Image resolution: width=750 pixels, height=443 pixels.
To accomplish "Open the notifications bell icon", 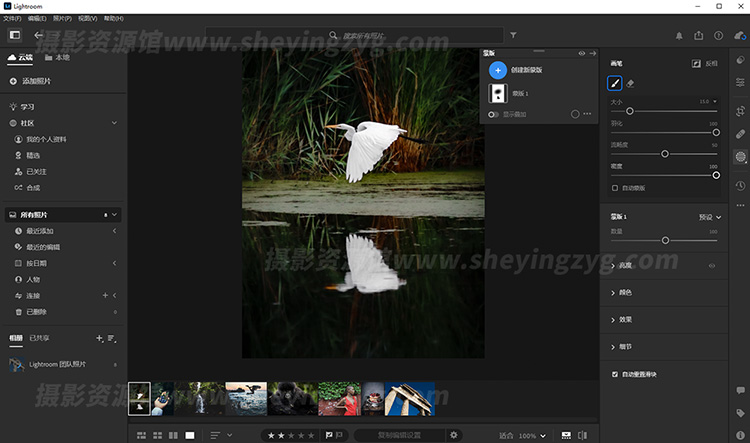I will [x=679, y=35].
